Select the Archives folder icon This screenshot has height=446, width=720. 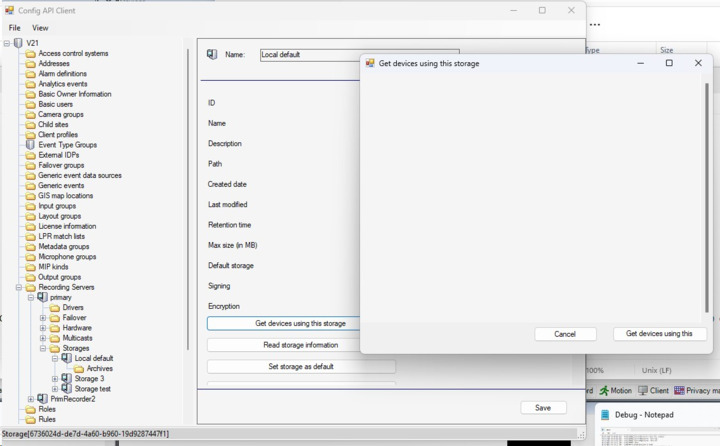tap(78, 369)
